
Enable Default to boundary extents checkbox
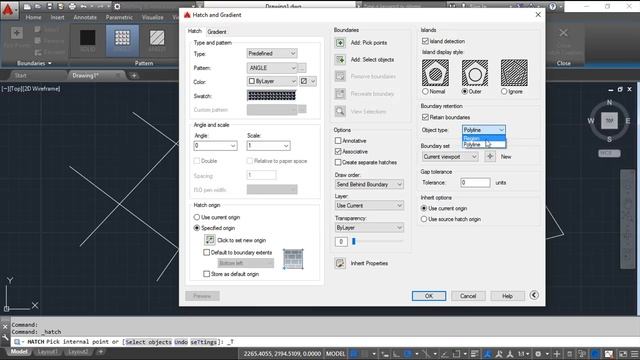[207, 252]
